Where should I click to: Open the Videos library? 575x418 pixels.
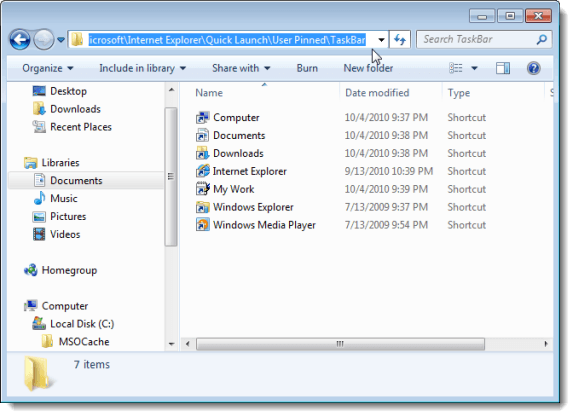click(x=65, y=235)
